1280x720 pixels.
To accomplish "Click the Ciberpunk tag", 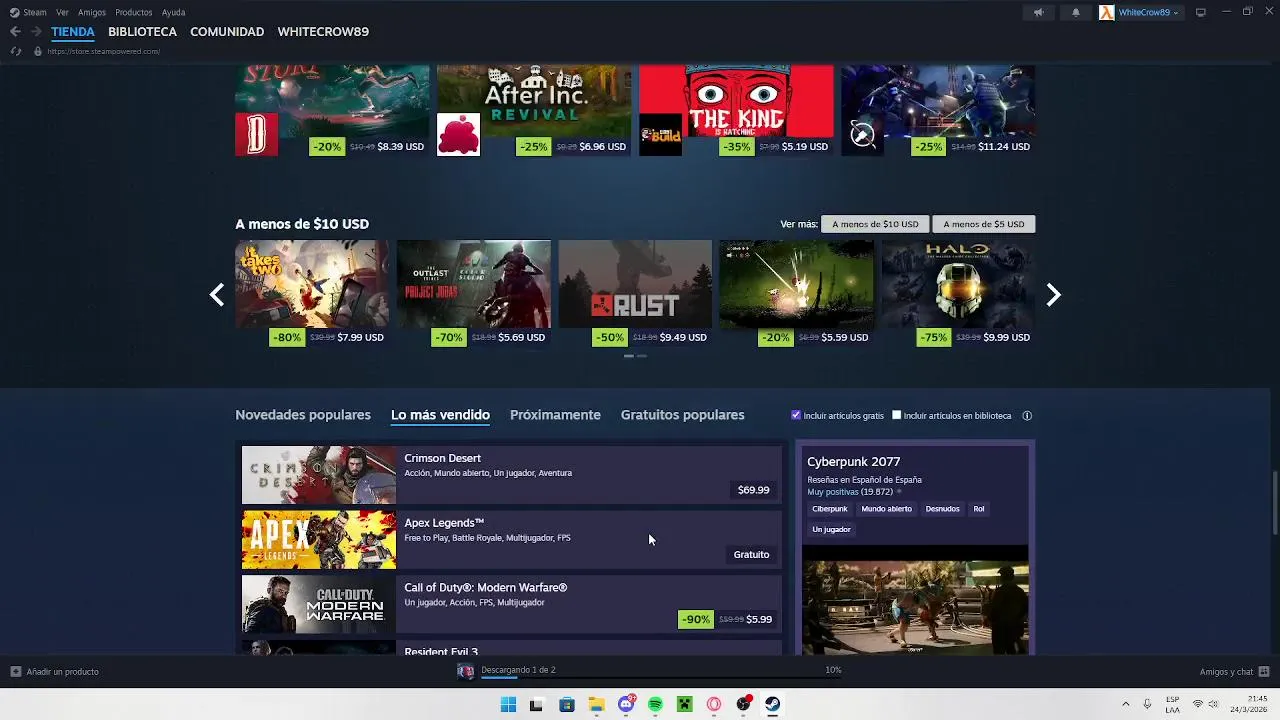I will 830,509.
